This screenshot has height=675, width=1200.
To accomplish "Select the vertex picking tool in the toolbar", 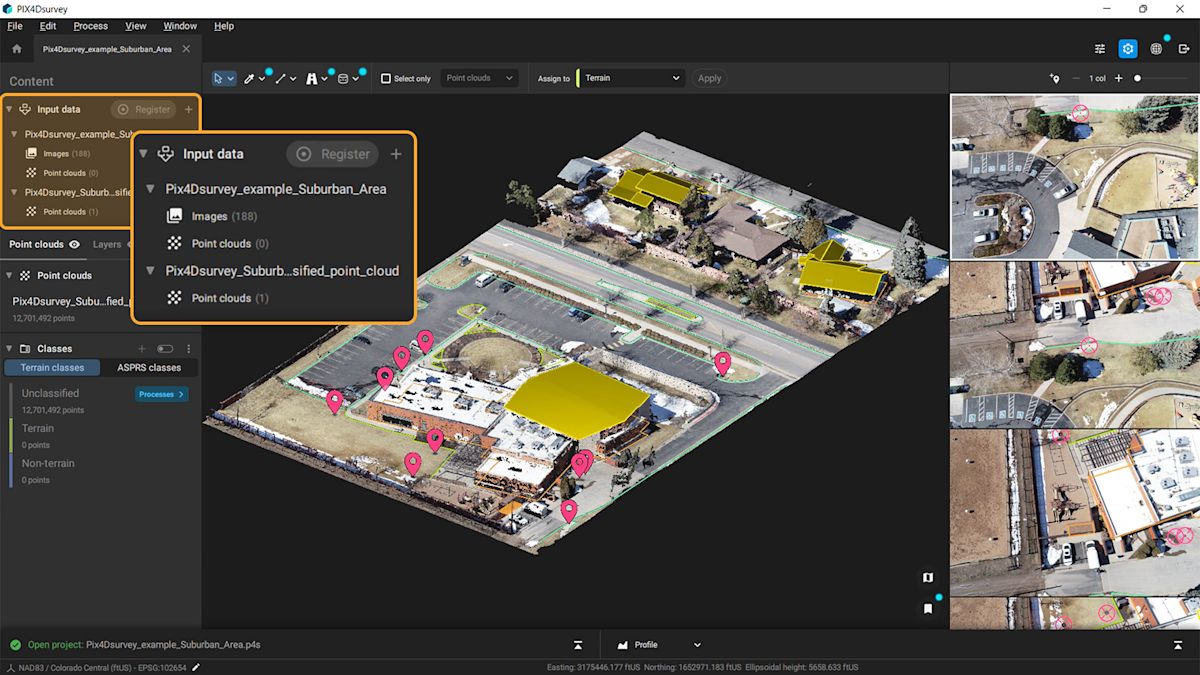I will [248, 78].
